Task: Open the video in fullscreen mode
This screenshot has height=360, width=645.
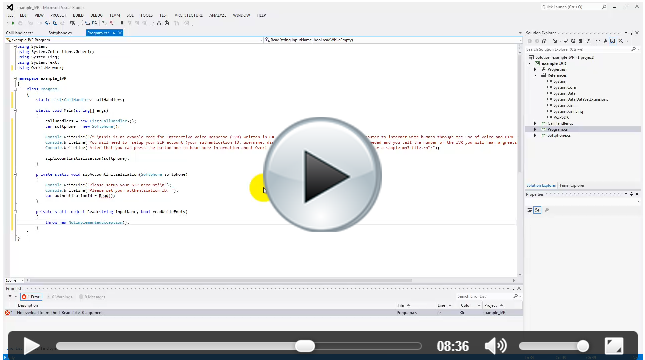Action: coord(614,346)
